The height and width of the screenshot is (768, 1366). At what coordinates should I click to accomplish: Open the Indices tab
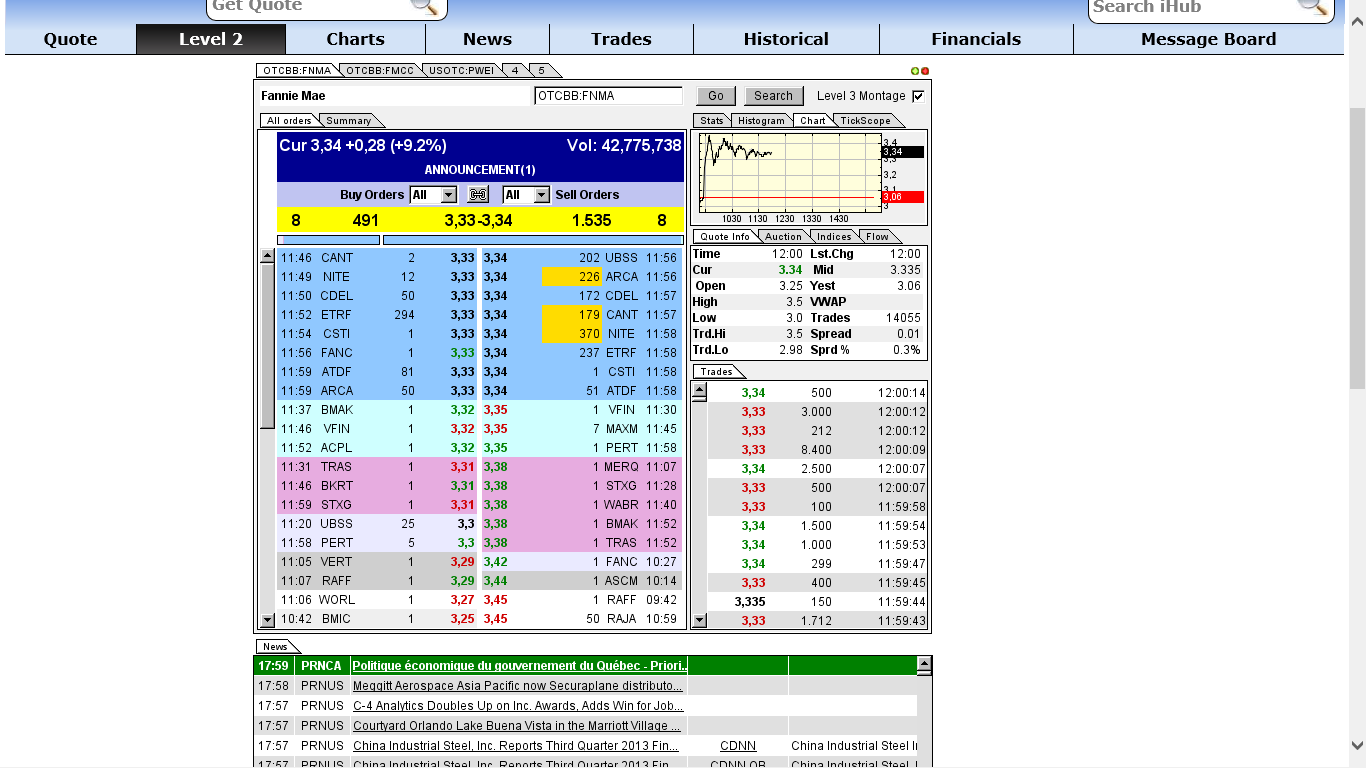pyautogui.click(x=834, y=237)
